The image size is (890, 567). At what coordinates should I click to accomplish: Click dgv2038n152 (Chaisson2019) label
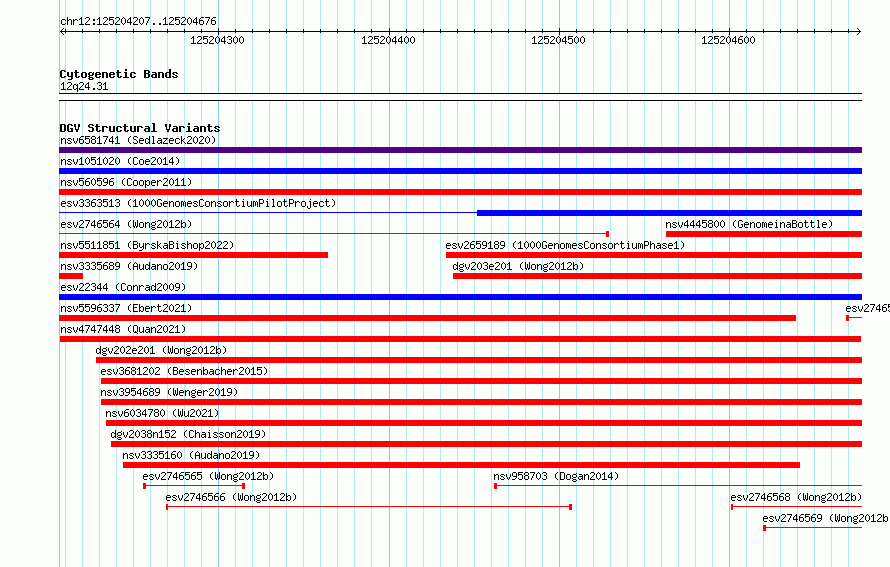(x=188, y=434)
